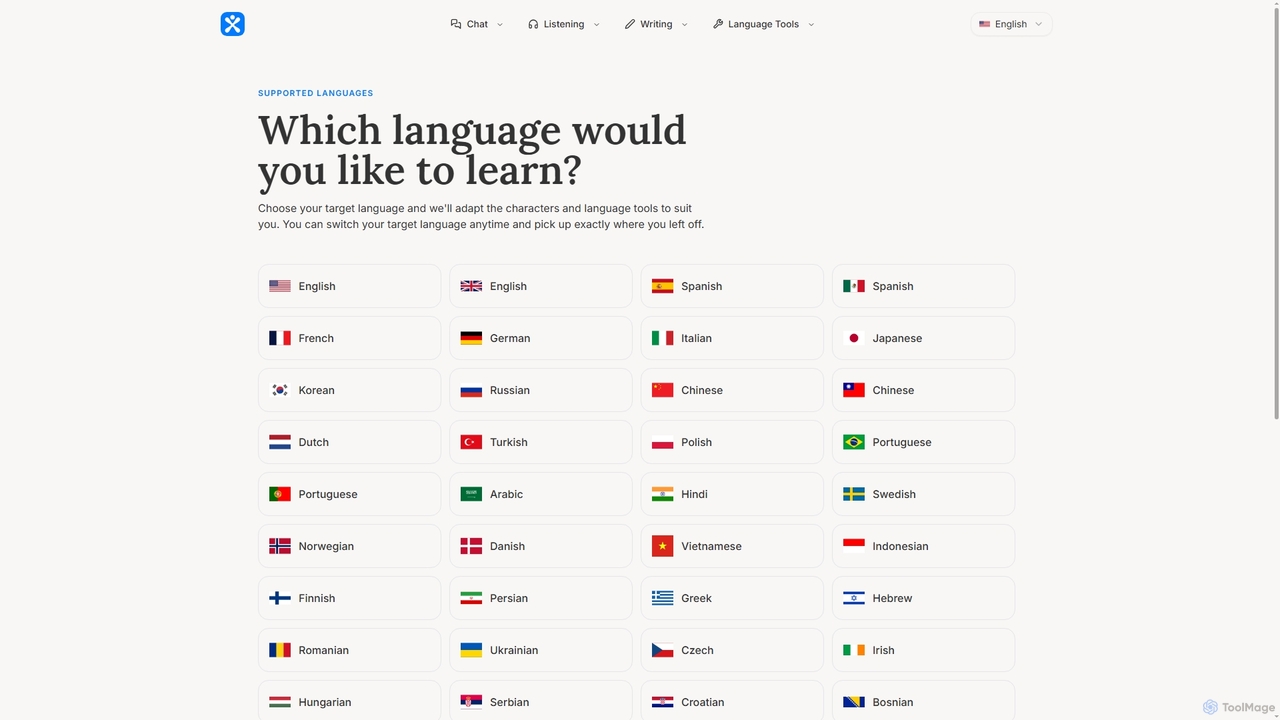The width and height of the screenshot is (1280, 720).
Task: Click the India flag icon
Action: click(x=662, y=494)
